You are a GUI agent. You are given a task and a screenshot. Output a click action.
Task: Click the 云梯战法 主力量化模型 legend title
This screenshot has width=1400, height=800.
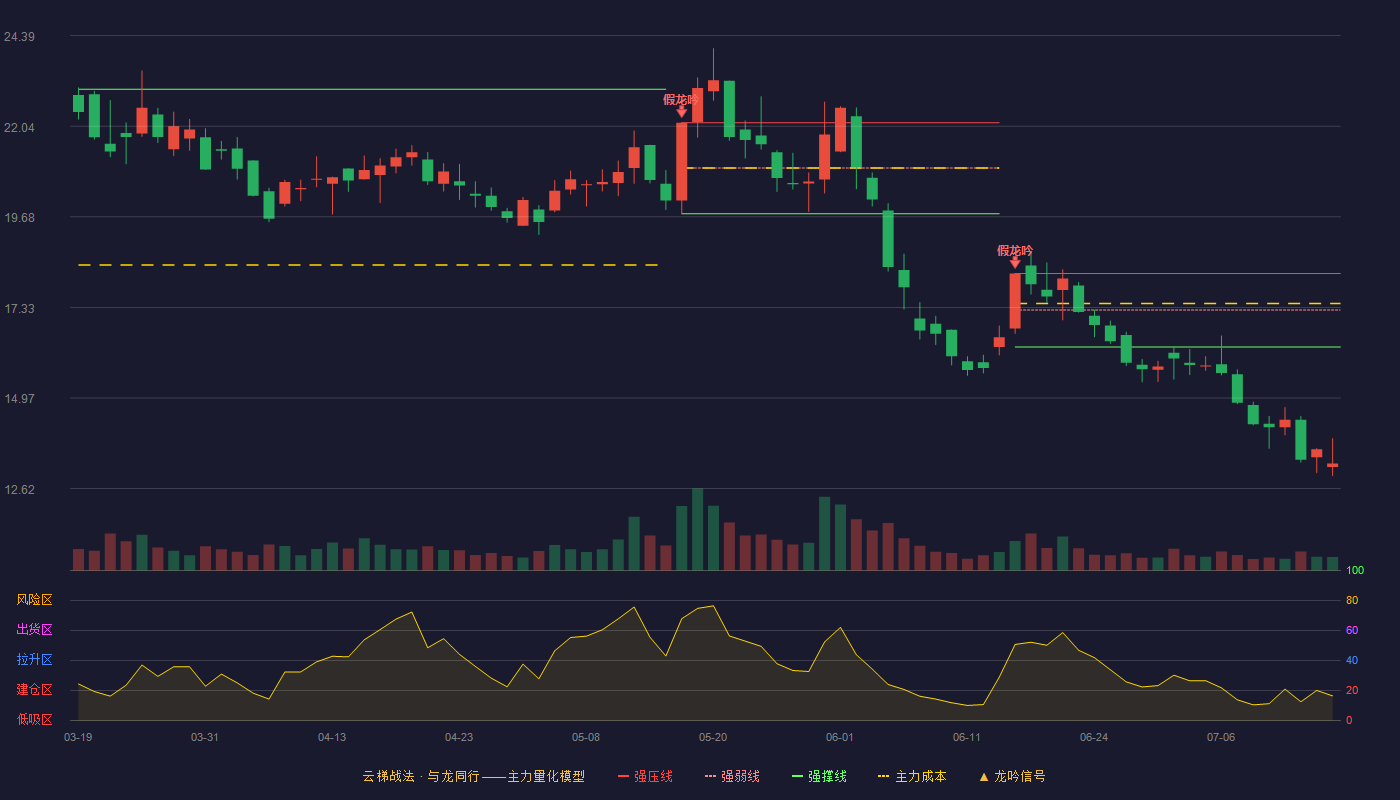point(474,776)
